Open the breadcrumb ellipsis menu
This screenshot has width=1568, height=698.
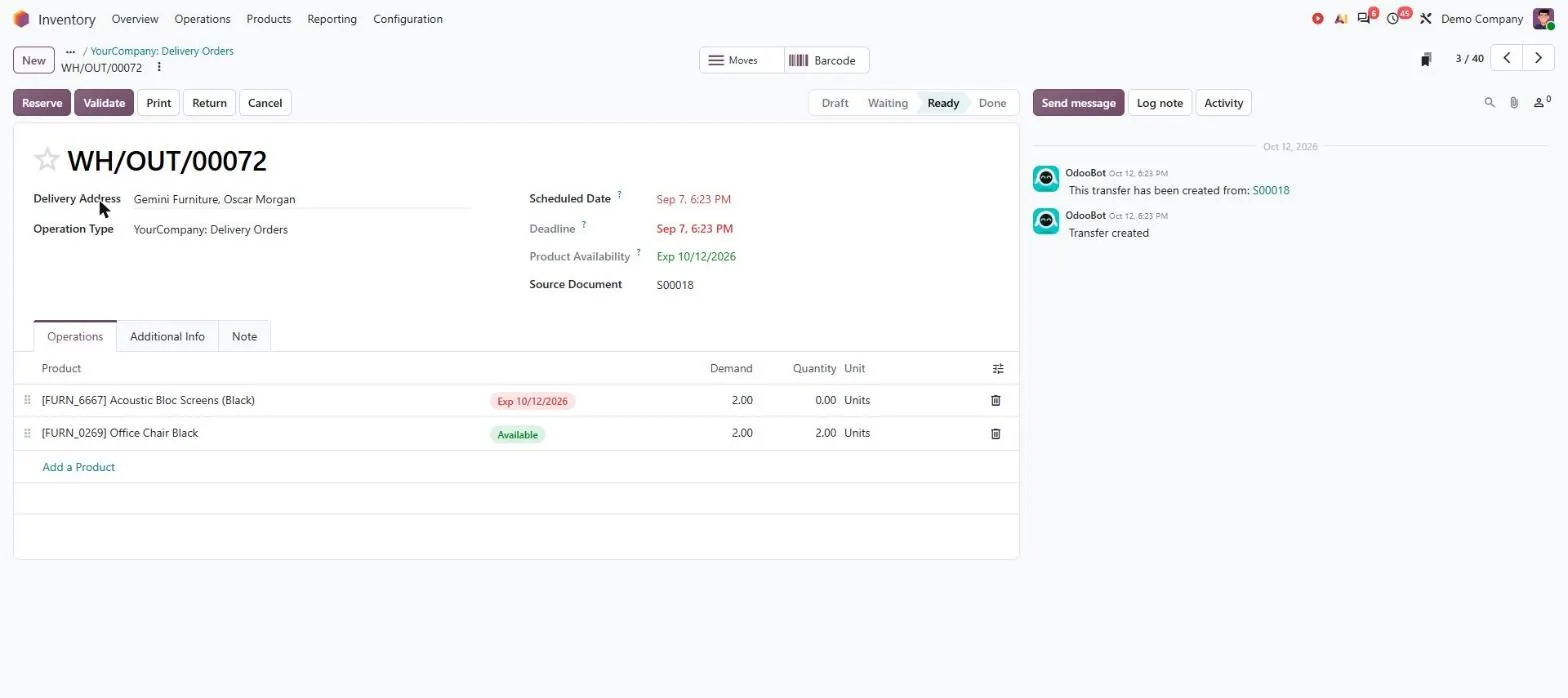70,51
